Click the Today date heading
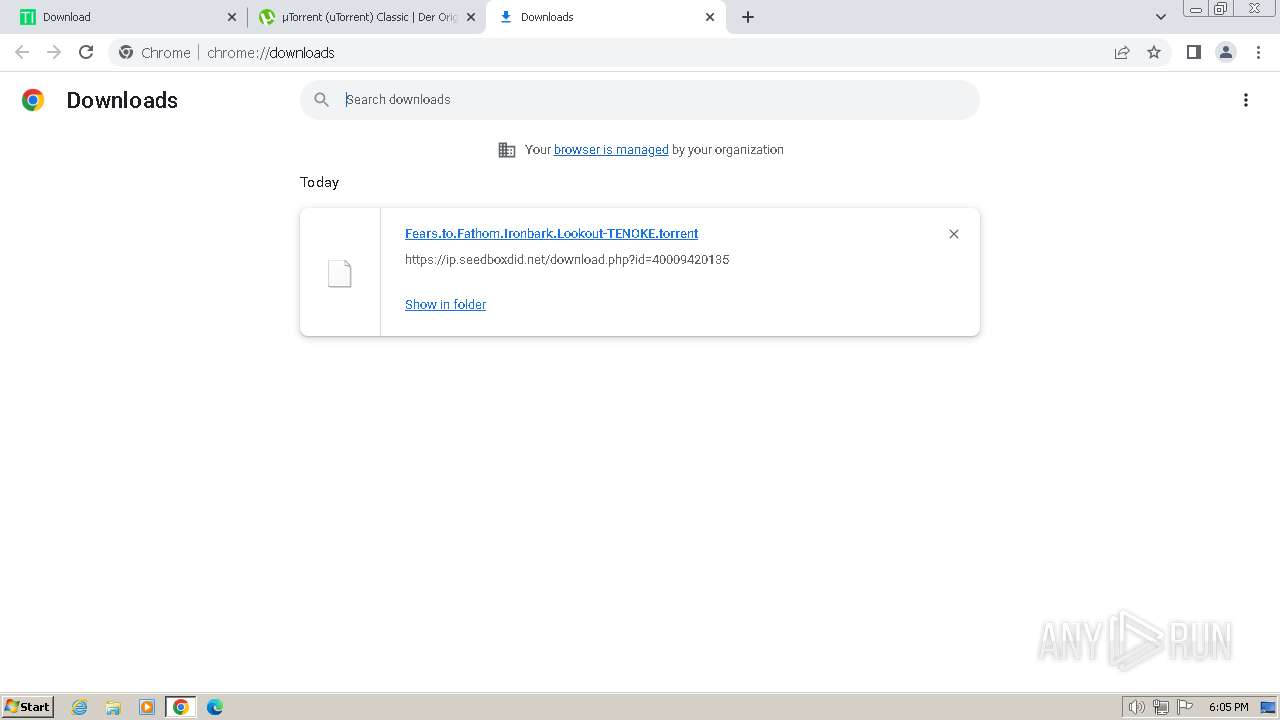 pyautogui.click(x=319, y=182)
